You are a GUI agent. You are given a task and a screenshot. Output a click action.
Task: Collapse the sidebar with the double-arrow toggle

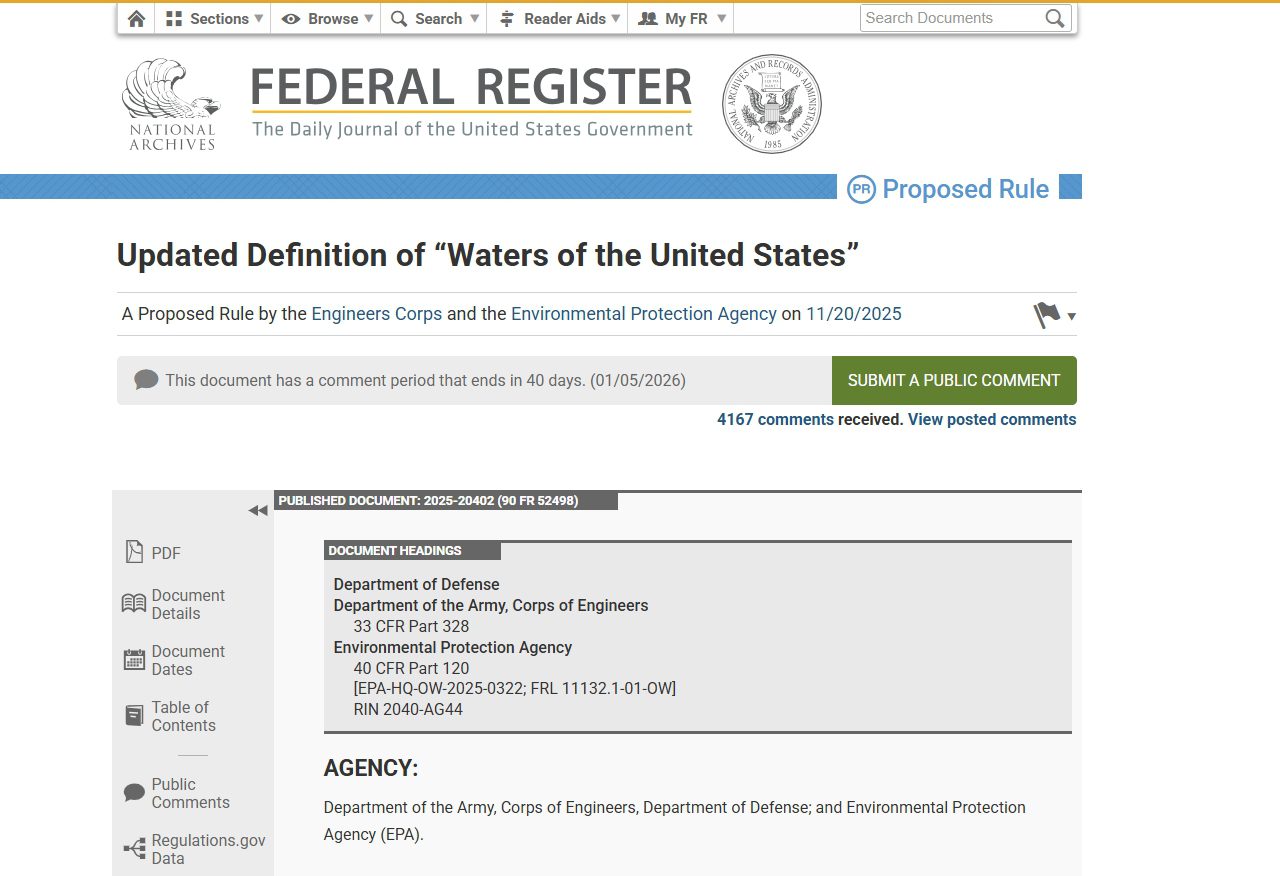pyautogui.click(x=257, y=510)
